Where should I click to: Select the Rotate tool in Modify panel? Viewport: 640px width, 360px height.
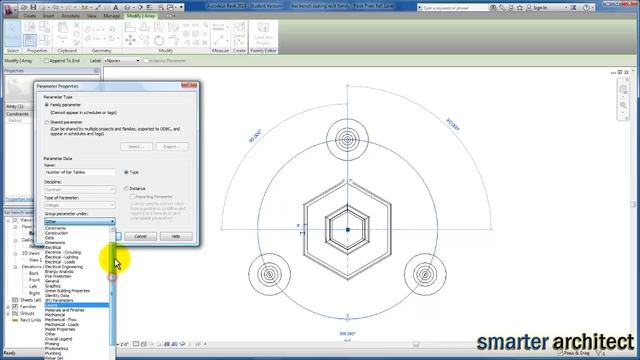point(159,40)
